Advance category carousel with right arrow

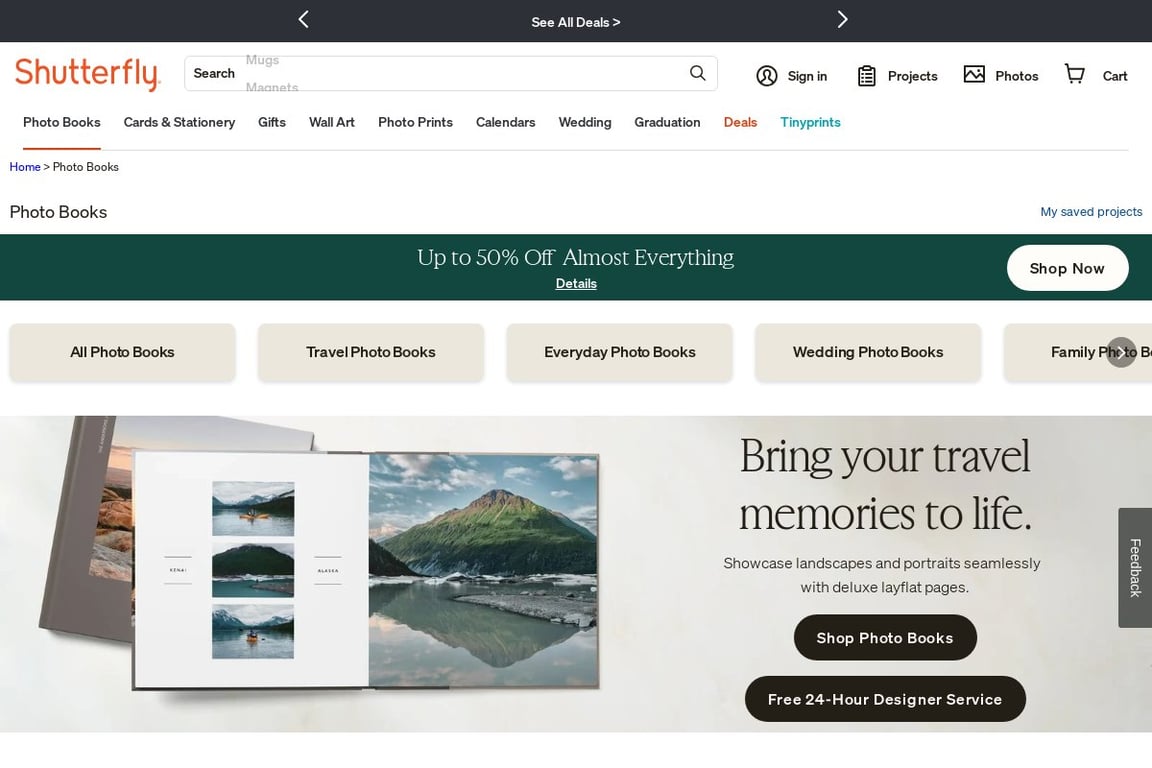point(1121,353)
